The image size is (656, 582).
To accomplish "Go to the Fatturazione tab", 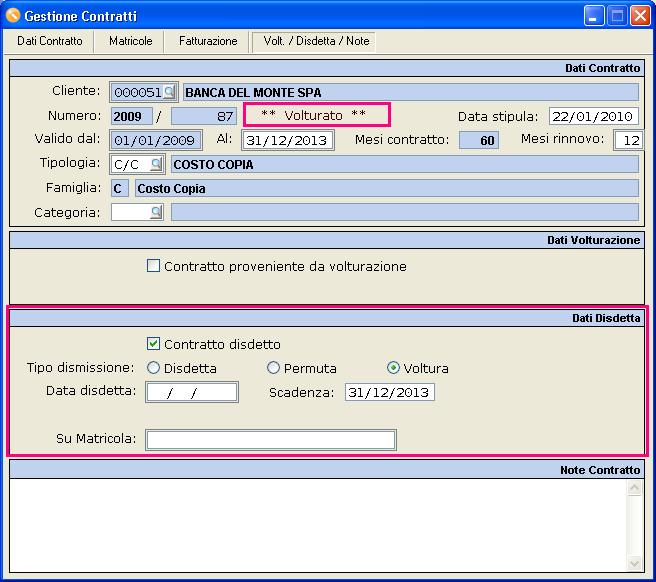I will pyautogui.click(x=208, y=41).
